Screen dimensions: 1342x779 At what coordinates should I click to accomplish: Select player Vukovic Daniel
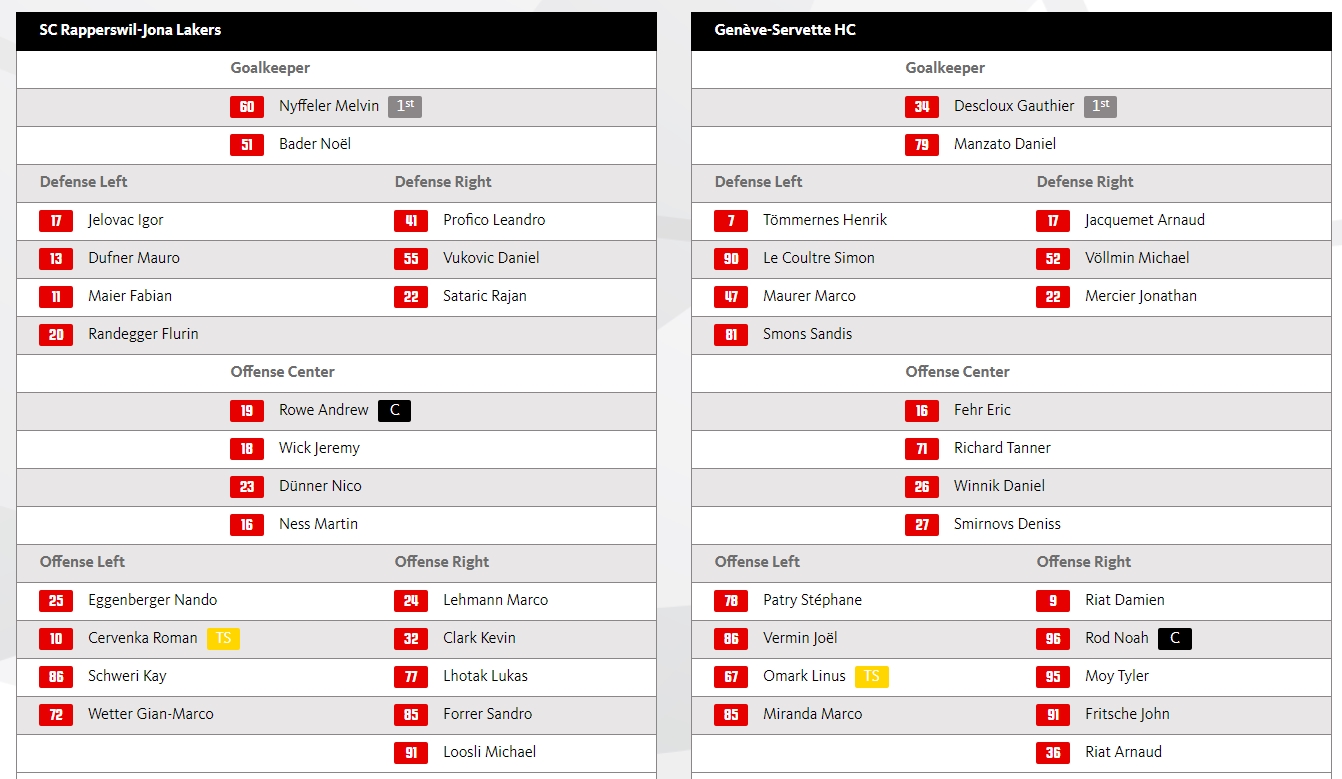coord(491,258)
